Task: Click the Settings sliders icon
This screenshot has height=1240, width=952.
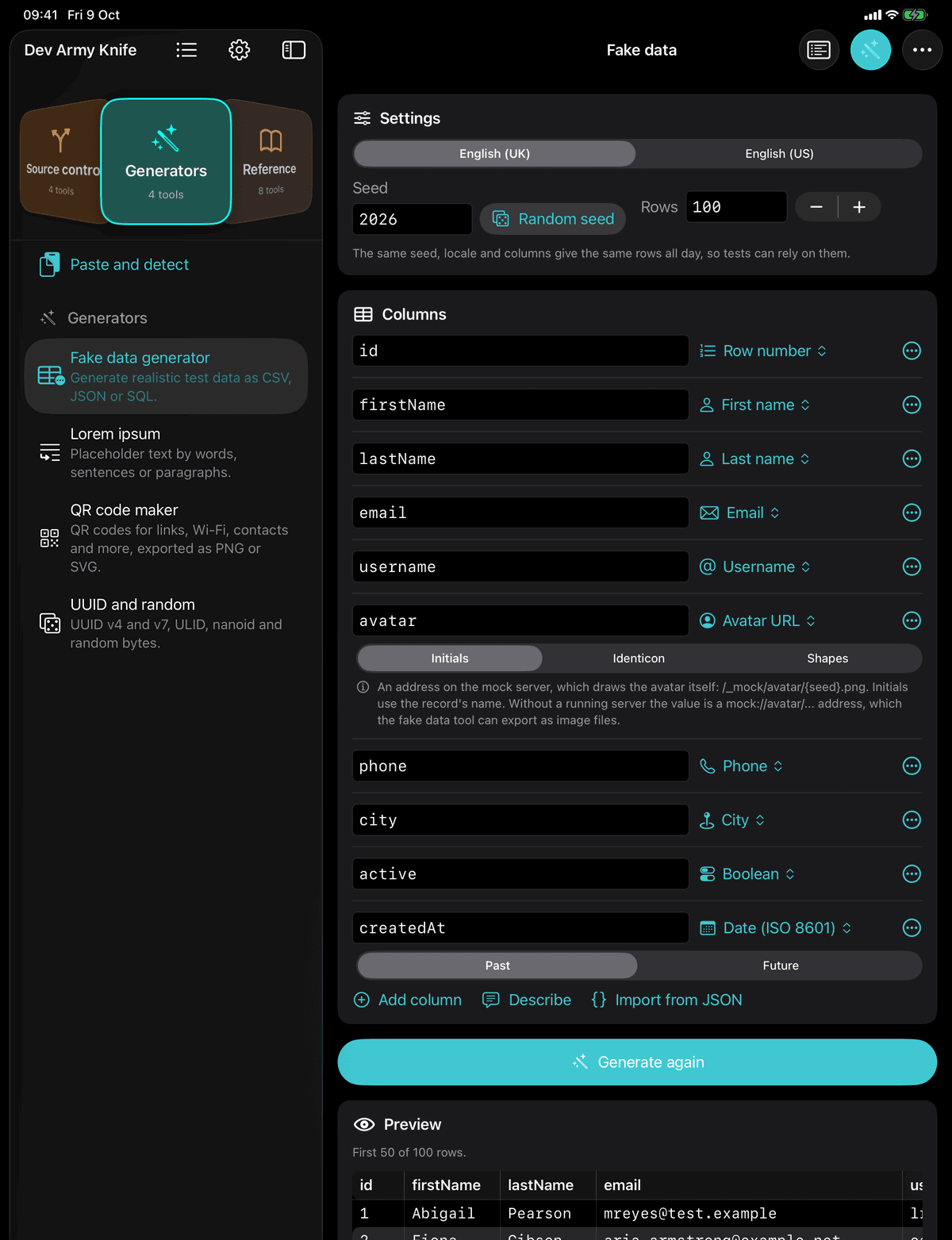Action: [362, 118]
